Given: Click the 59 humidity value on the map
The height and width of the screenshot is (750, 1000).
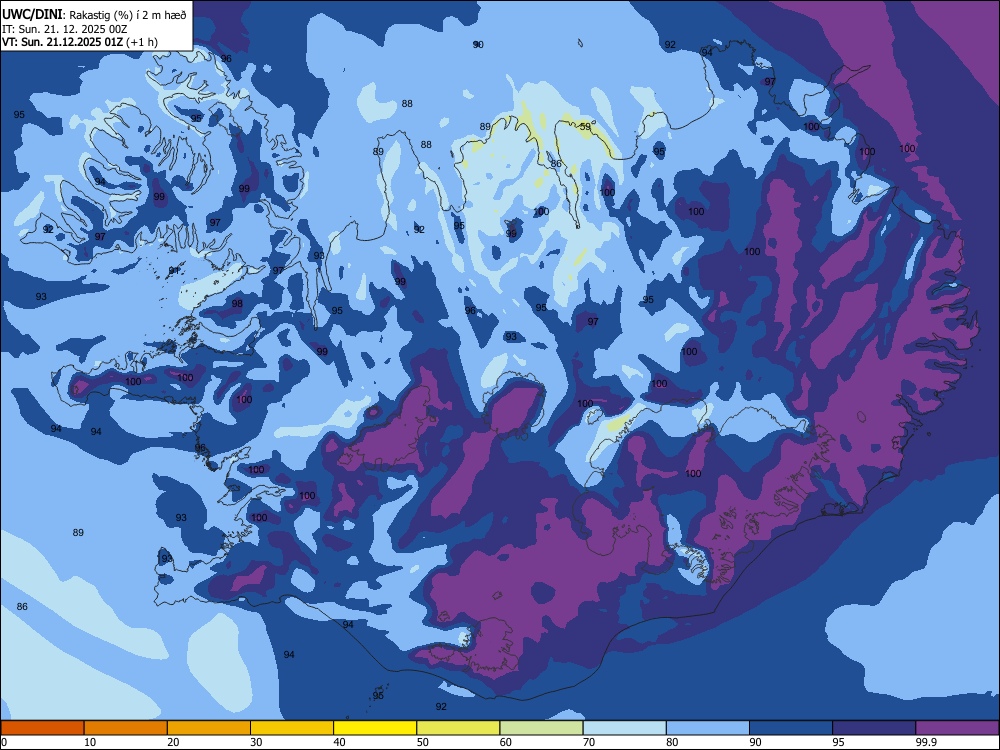Looking at the screenshot, I should [585, 127].
